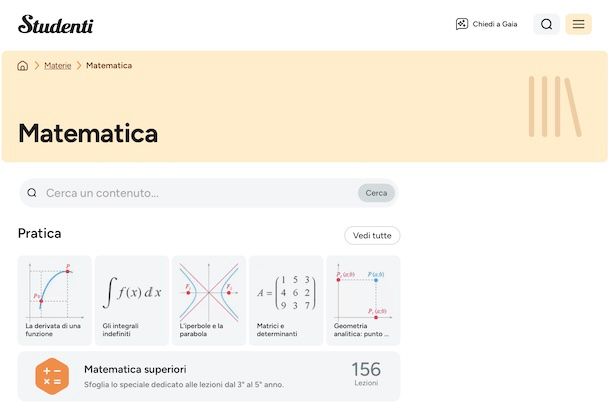Open L'iperbole e la parabola card
610x413 pixels.
pyautogui.click(x=209, y=300)
